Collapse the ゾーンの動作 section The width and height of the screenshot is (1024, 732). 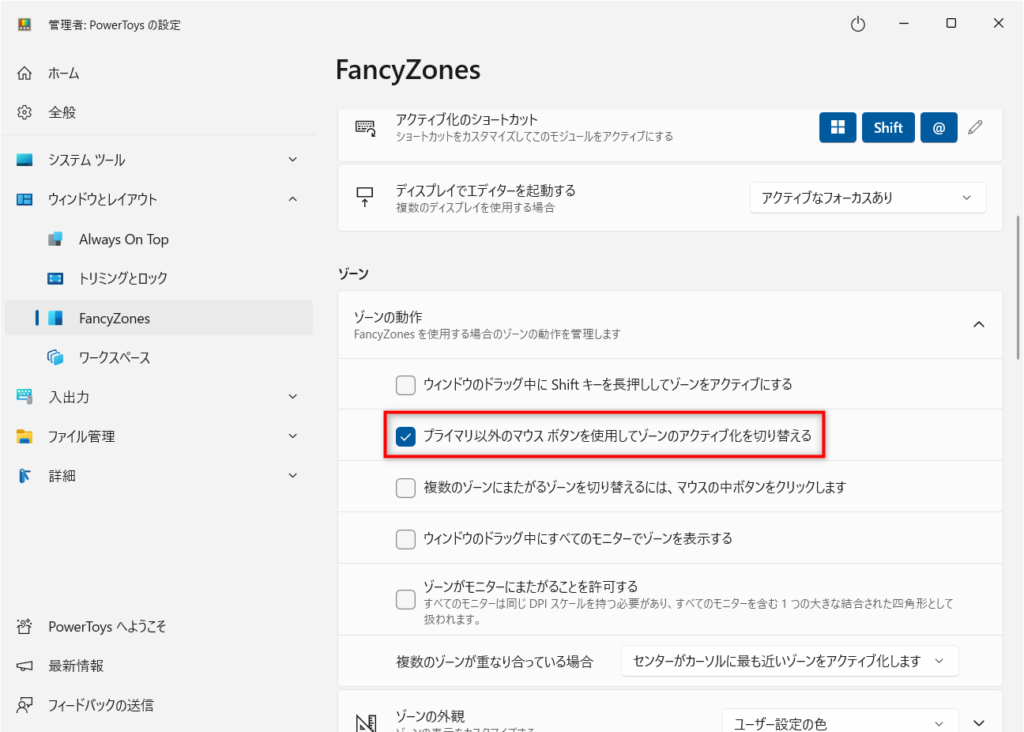click(979, 324)
